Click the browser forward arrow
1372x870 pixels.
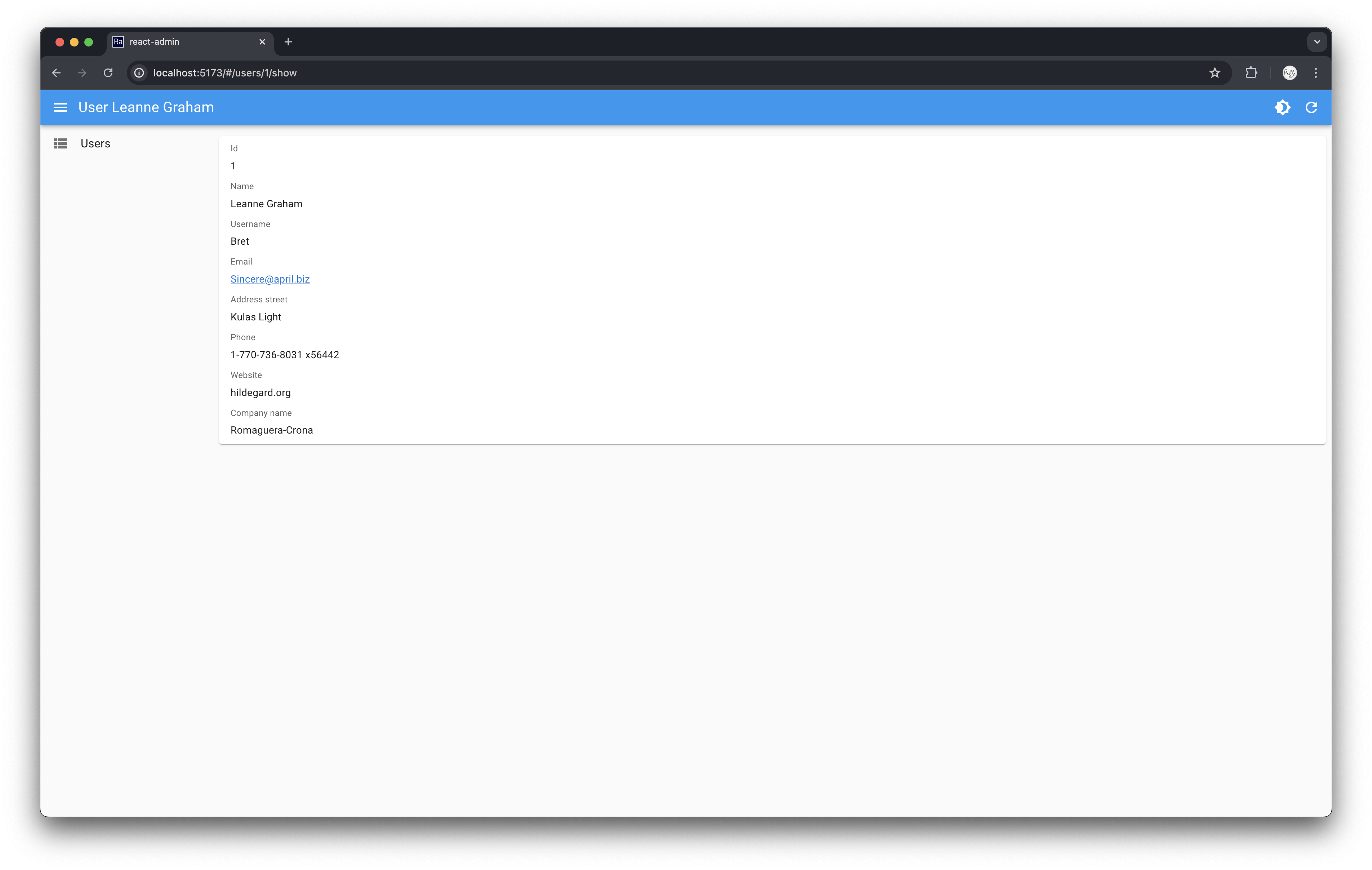82,73
